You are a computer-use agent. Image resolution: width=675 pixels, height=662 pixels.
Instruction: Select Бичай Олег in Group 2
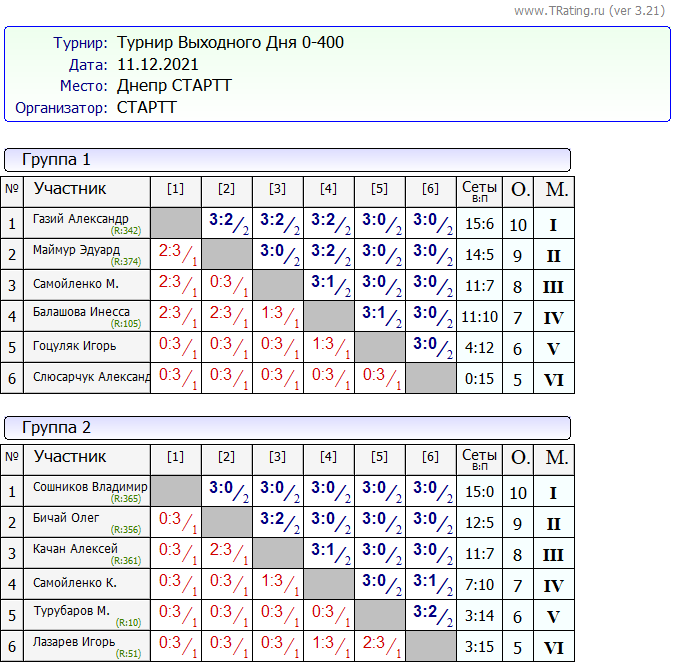pos(66,518)
